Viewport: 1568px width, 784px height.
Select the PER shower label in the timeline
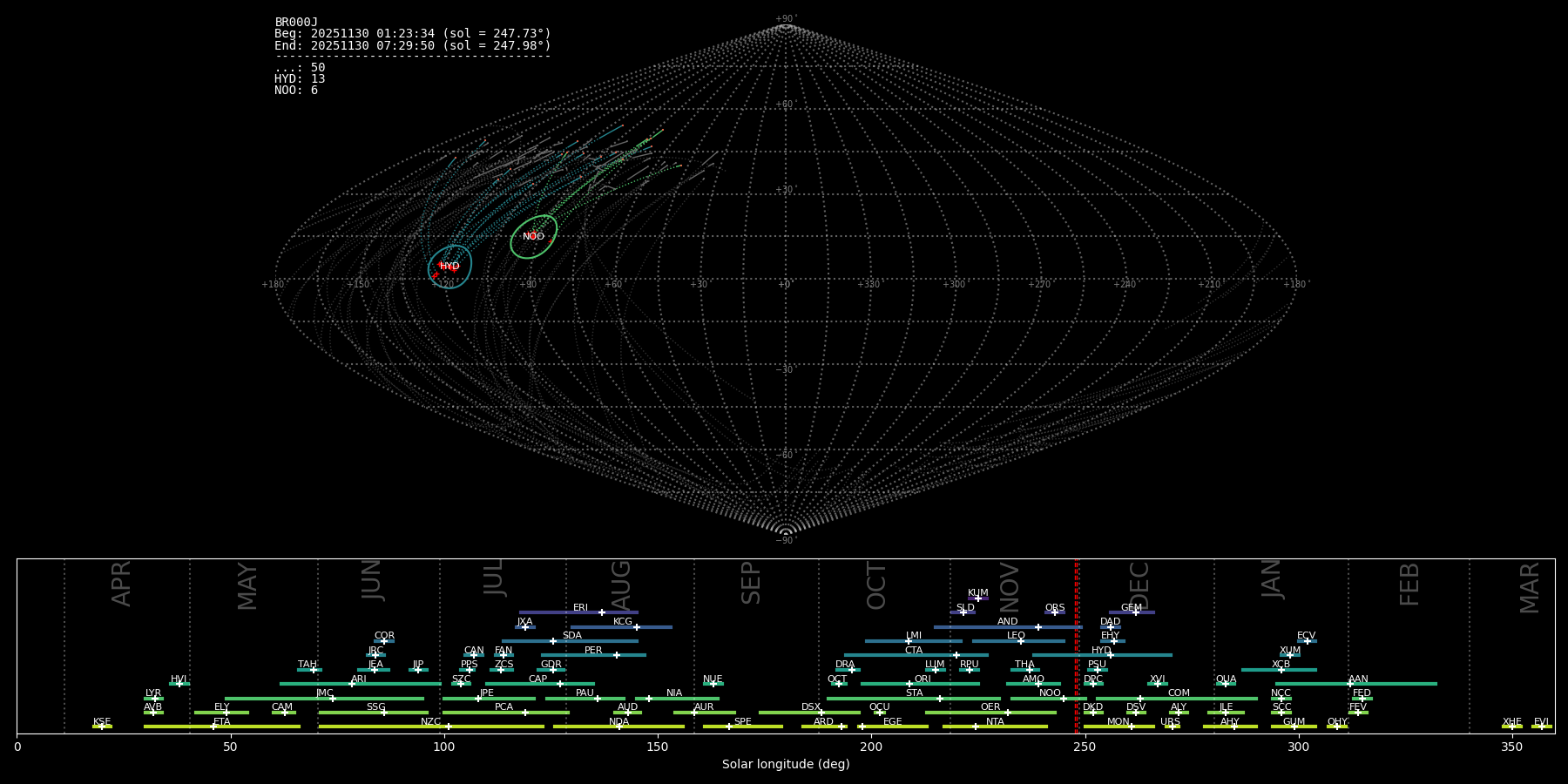593,651
